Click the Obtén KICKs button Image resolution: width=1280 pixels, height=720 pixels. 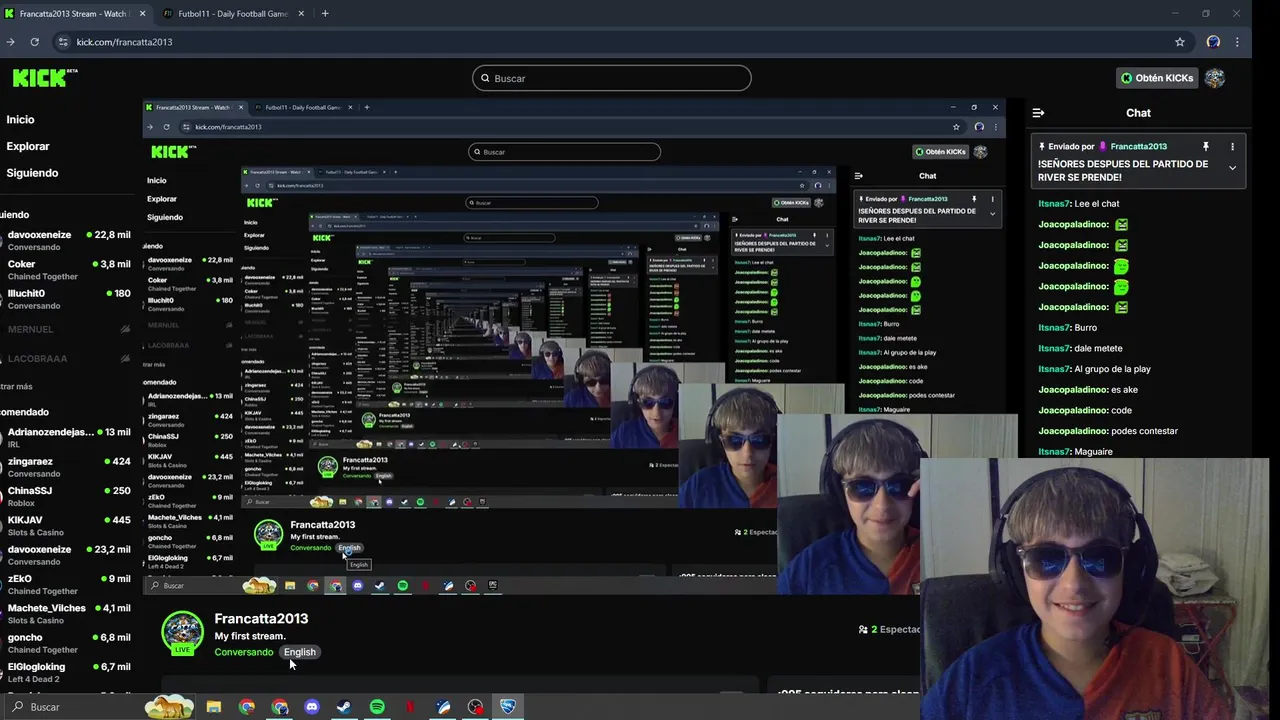1157,78
